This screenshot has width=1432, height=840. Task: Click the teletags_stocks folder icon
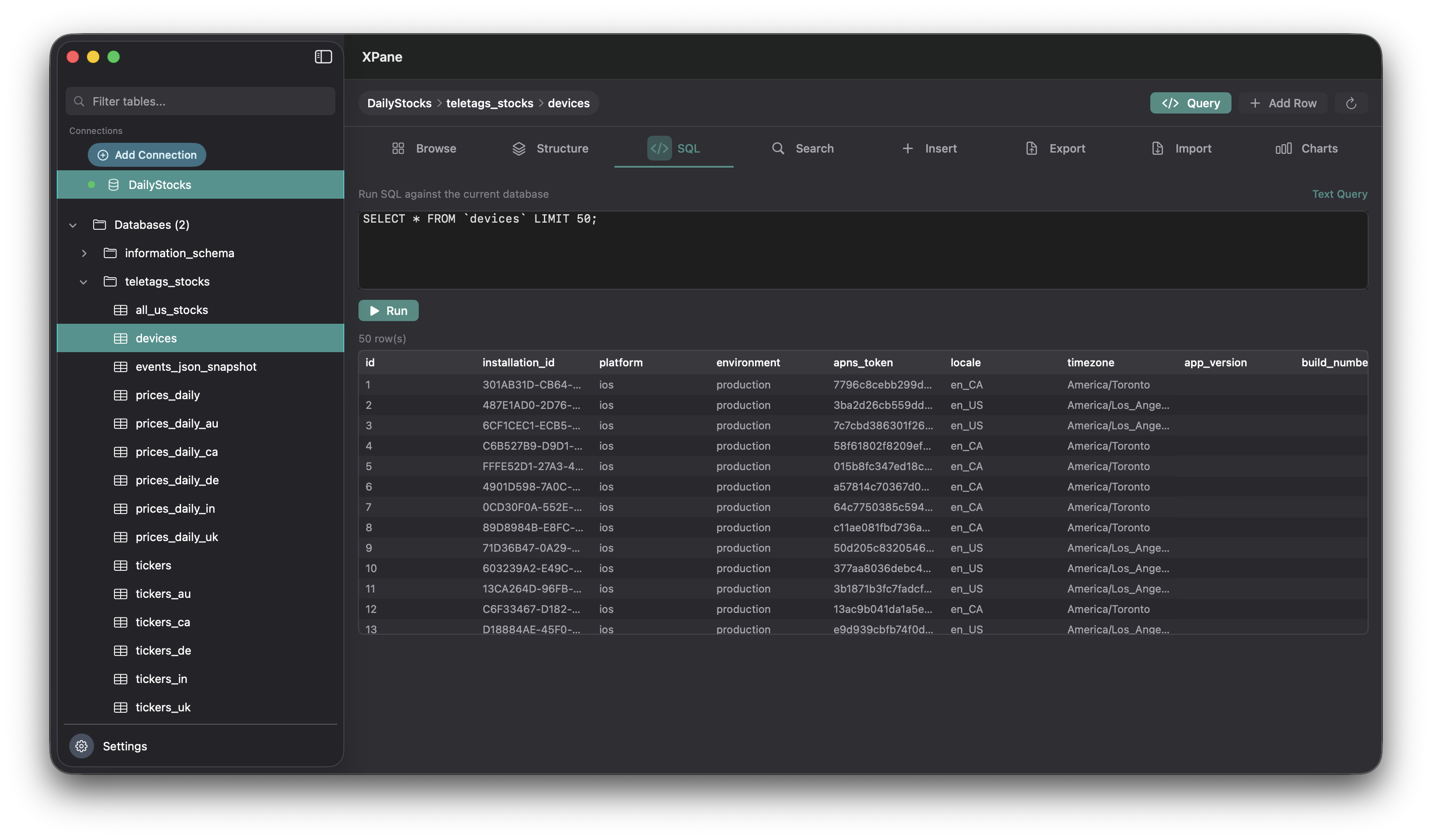(x=110, y=282)
